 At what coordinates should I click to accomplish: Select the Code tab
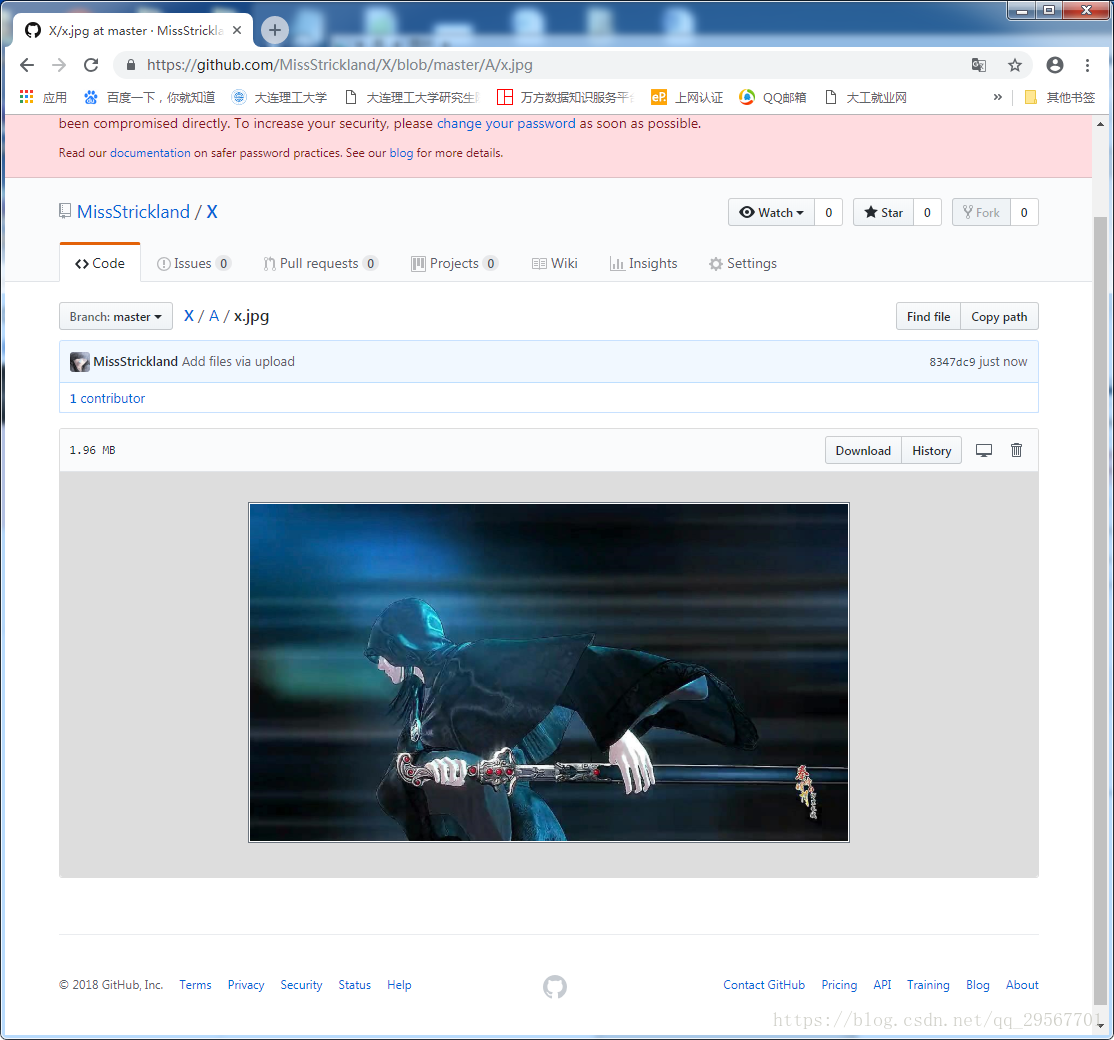(100, 264)
